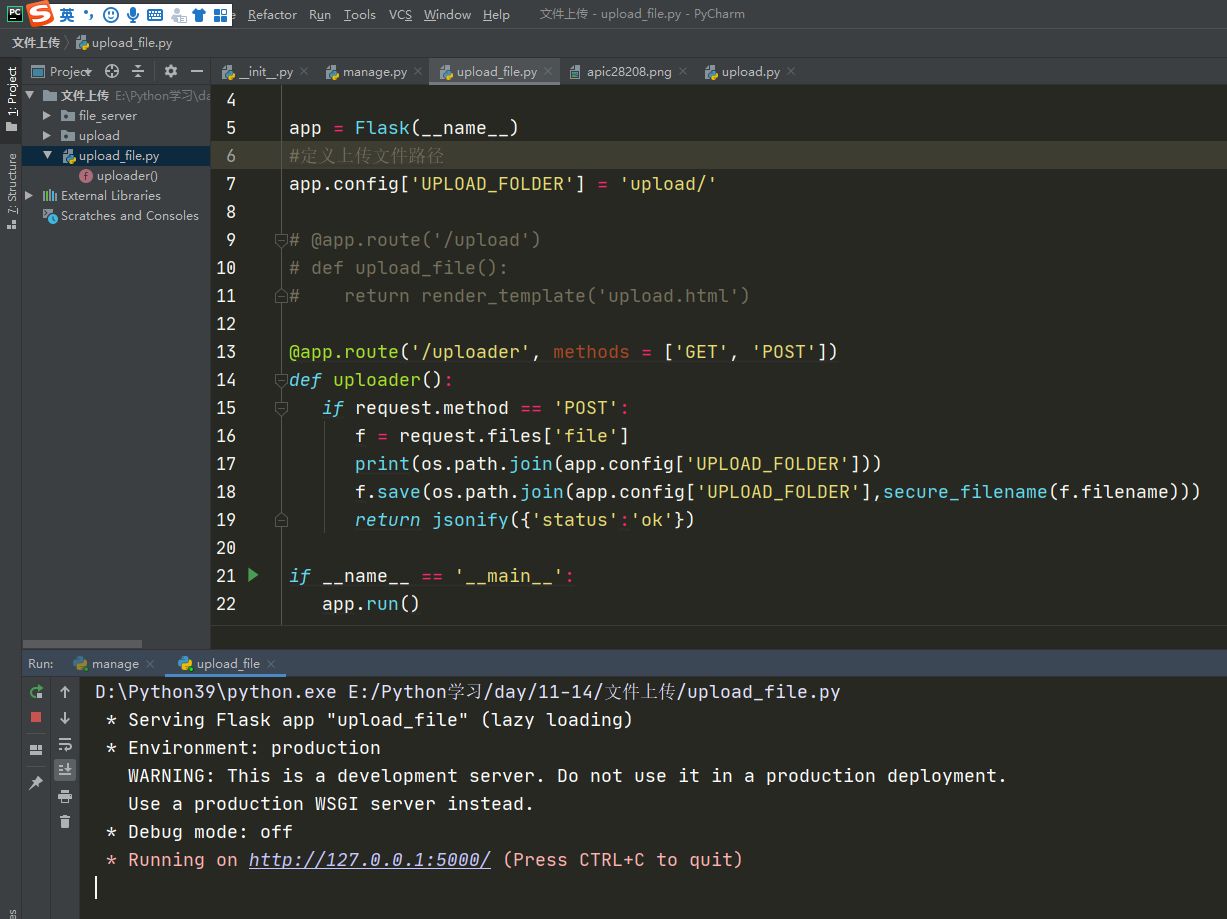
Task: Clear all console output with trash icon
Action: 65,821
